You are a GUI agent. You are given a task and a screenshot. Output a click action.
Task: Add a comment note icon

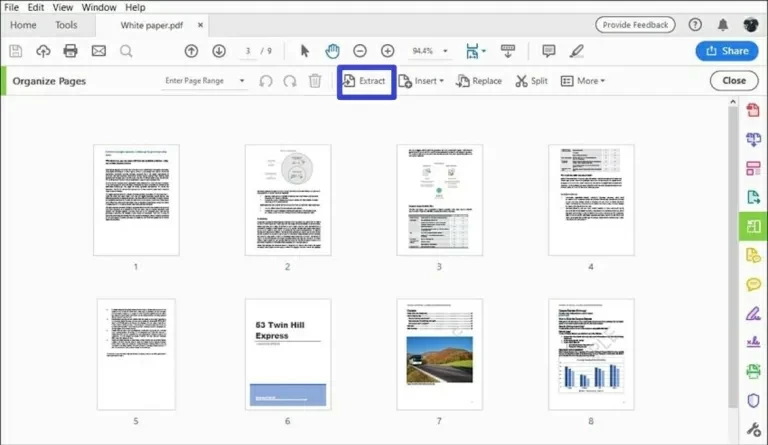coord(549,51)
